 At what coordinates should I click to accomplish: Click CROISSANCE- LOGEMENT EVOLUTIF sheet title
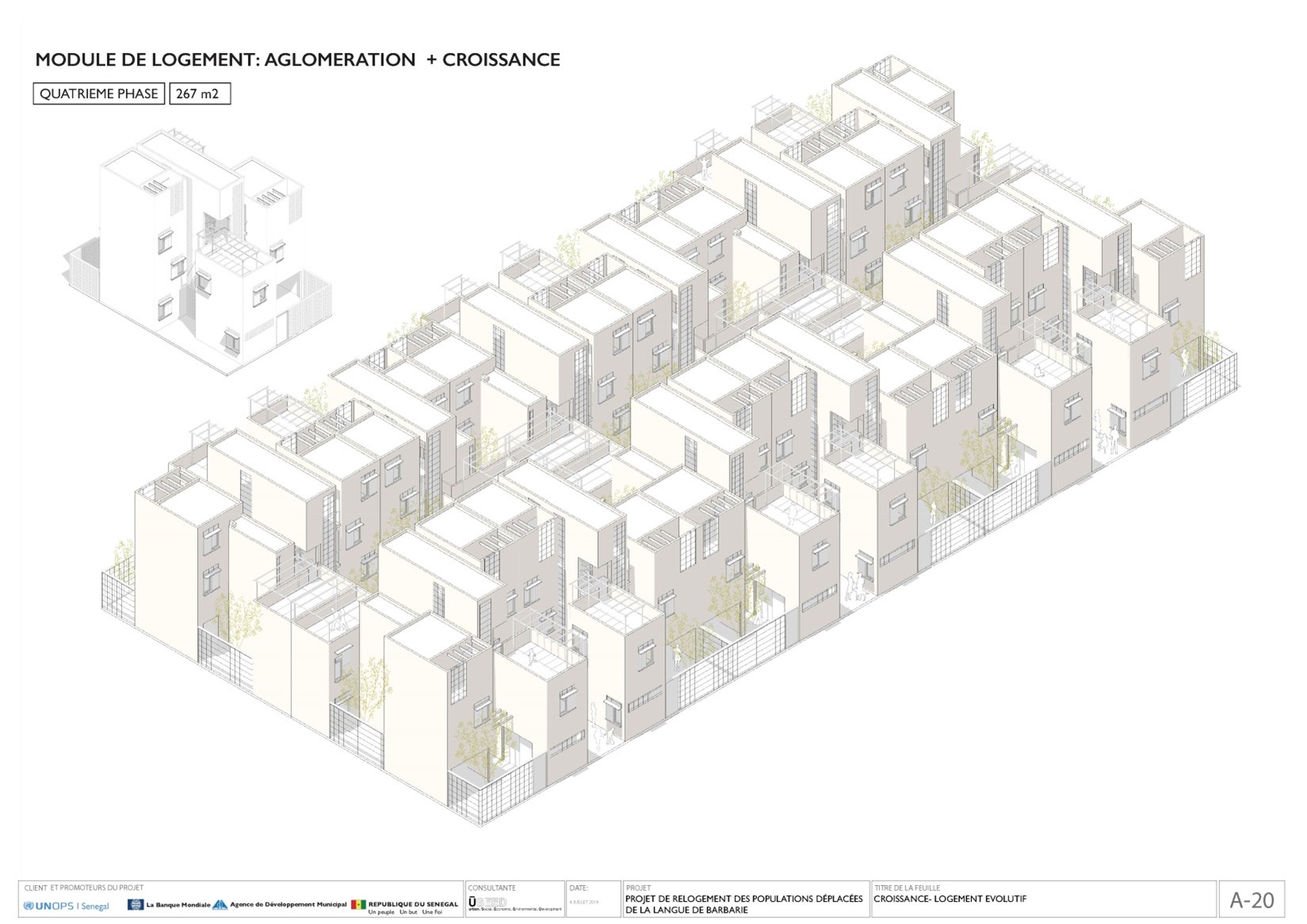tap(951, 899)
